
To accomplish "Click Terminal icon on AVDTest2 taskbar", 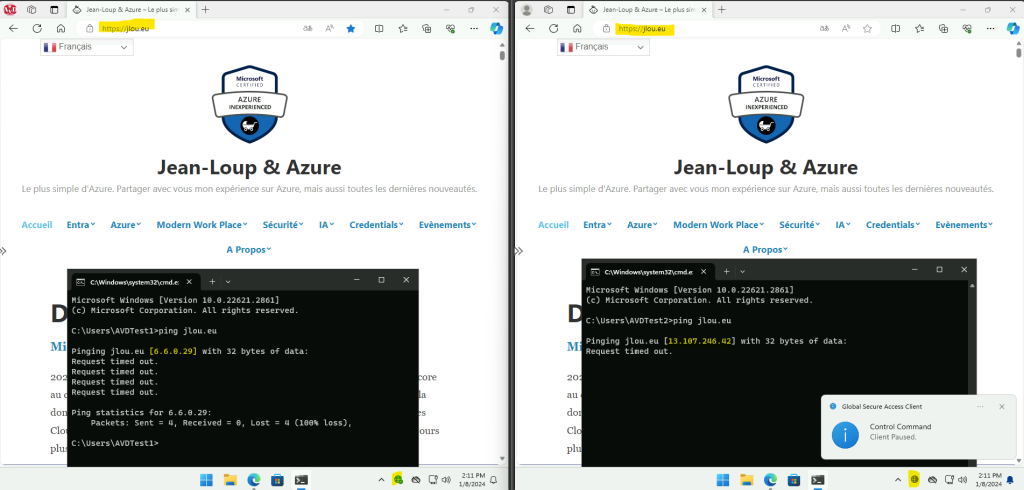I will (817, 480).
